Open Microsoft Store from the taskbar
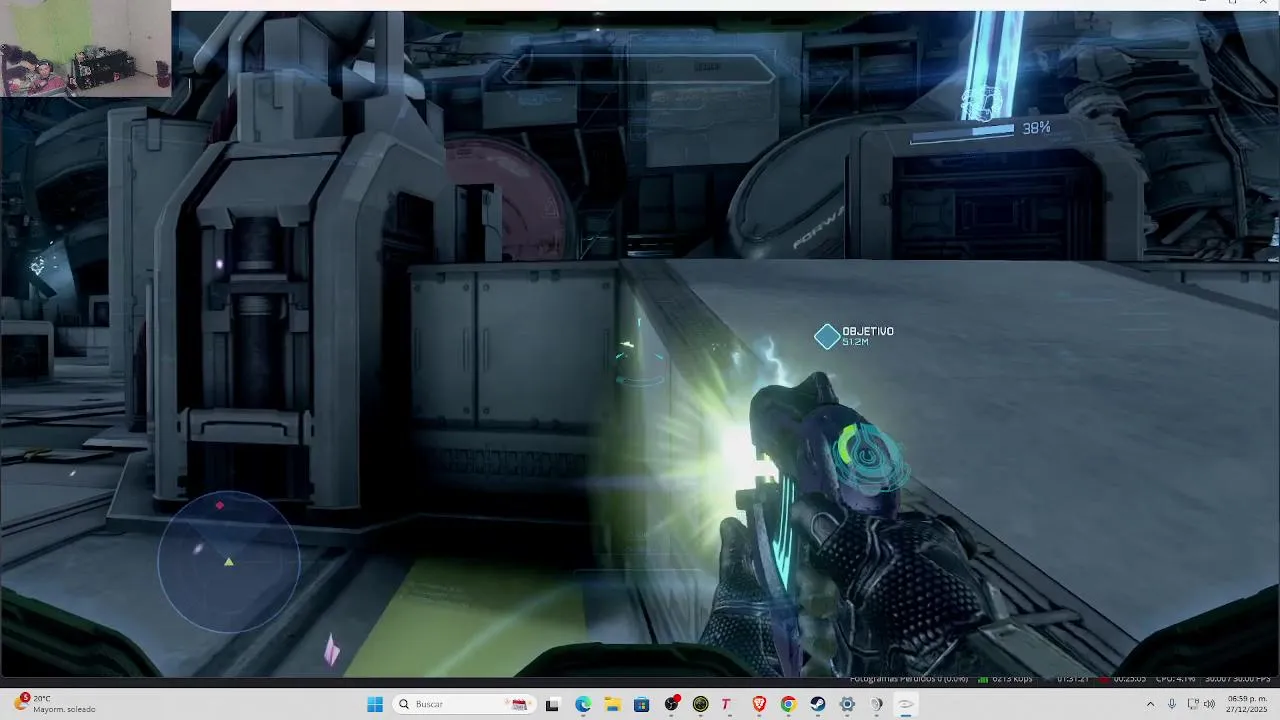This screenshot has height=720, width=1280. pos(641,704)
